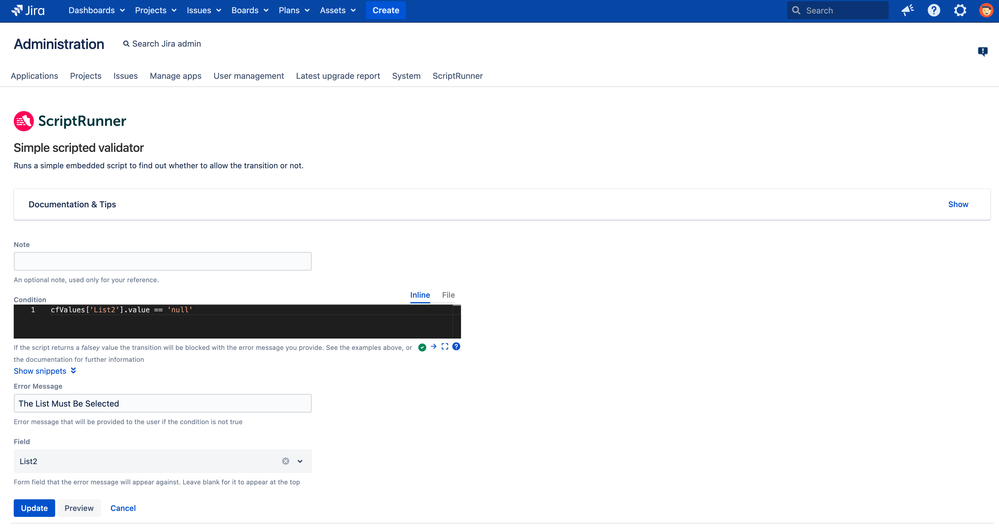Focus the Error Message input field

[x=162, y=403]
